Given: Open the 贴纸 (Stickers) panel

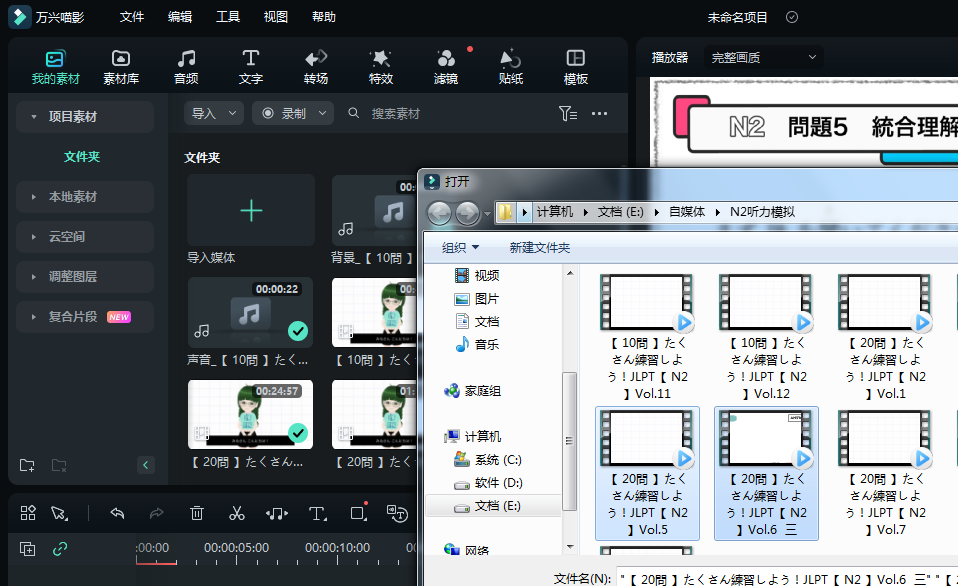Looking at the screenshot, I should 510,66.
